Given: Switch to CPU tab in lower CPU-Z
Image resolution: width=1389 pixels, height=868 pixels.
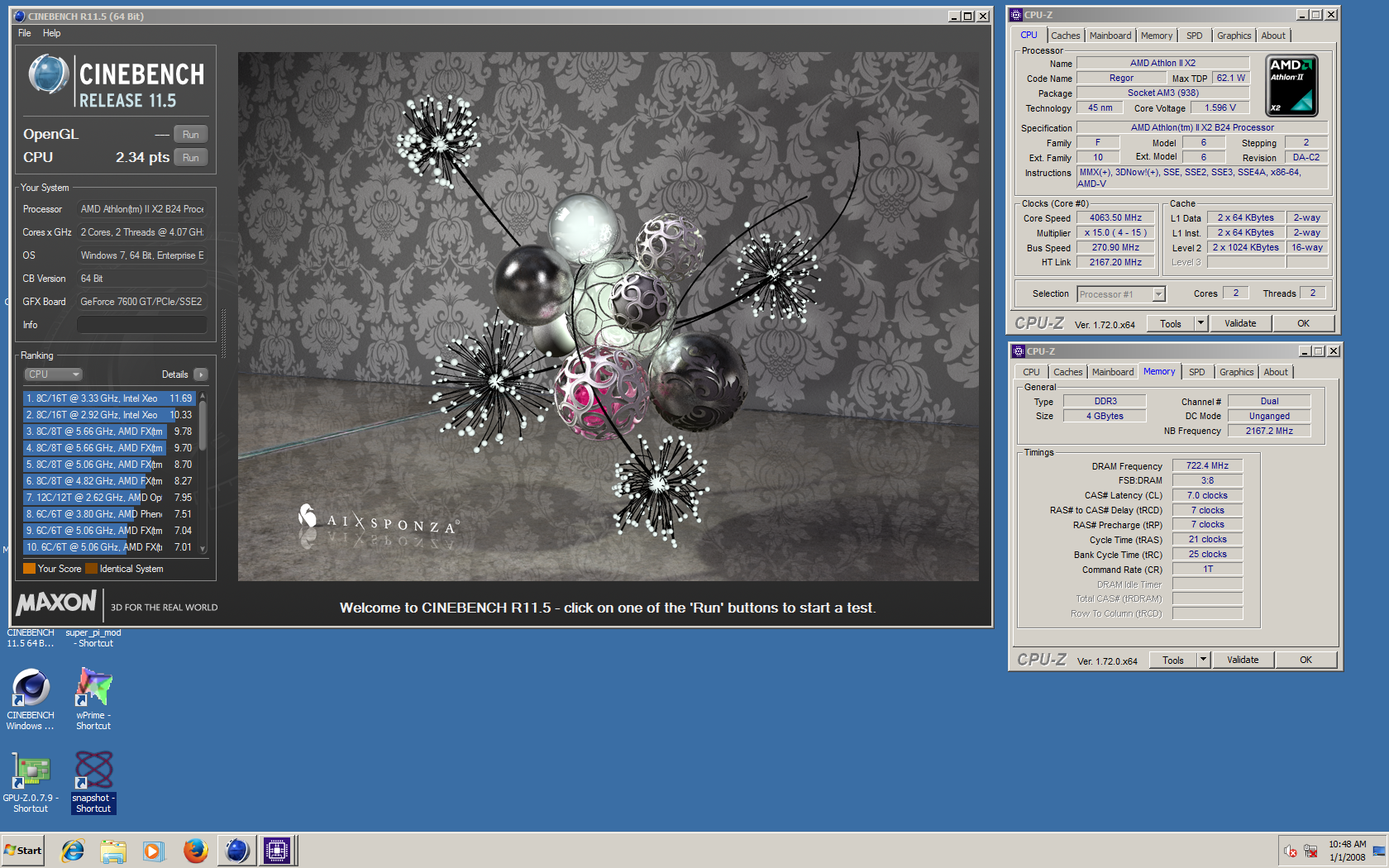Looking at the screenshot, I should coord(1032,372).
